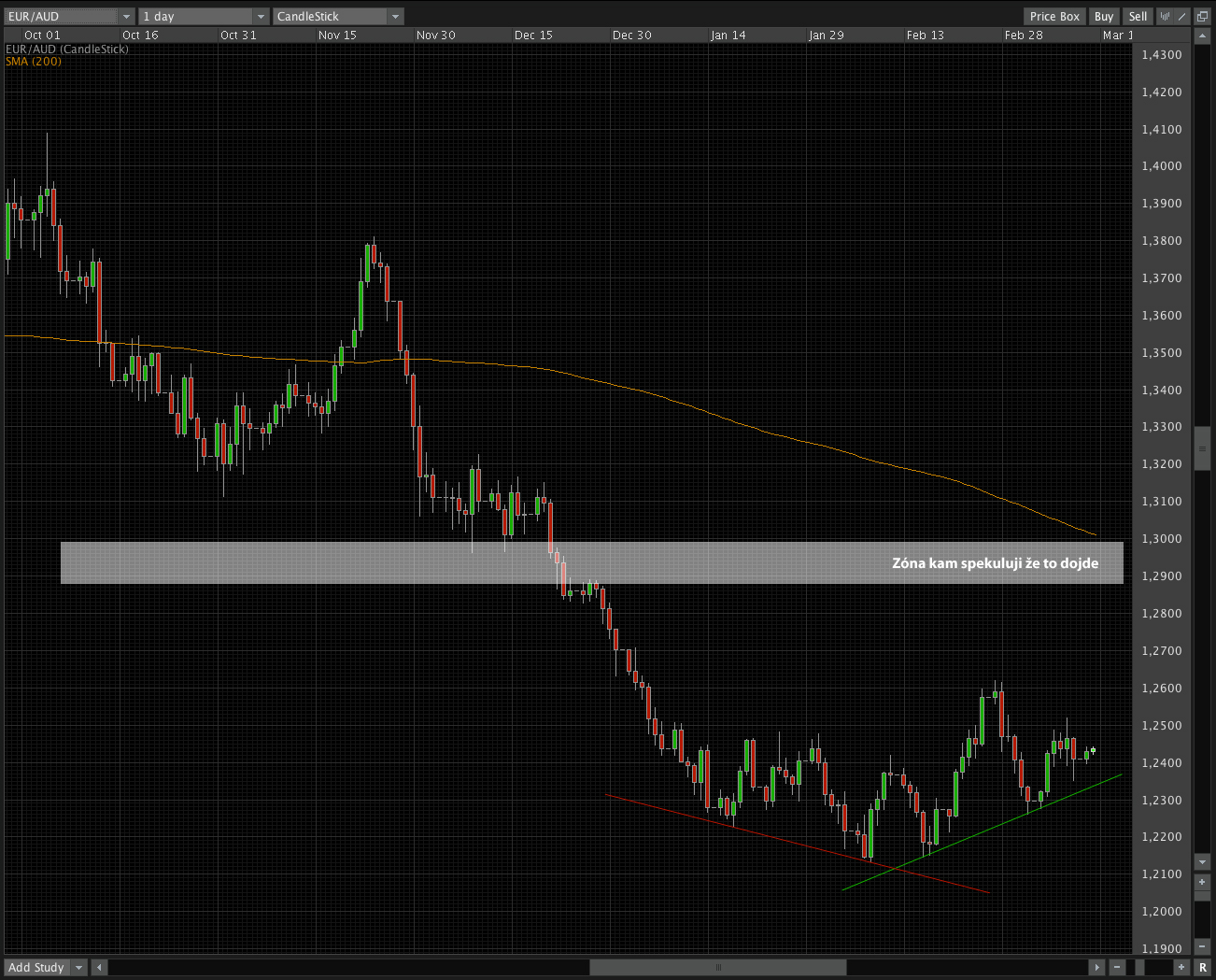This screenshot has width=1216, height=980.
Task: Click the vertical scrollbar up arrow
Action: tap(1203, 37)
